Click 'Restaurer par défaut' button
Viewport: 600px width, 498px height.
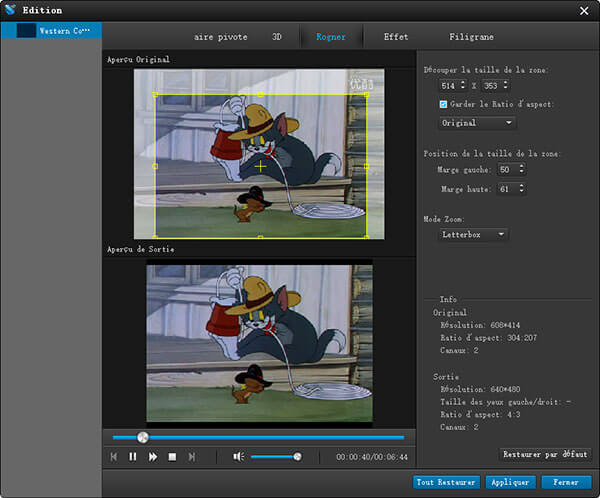coord(545,454)
